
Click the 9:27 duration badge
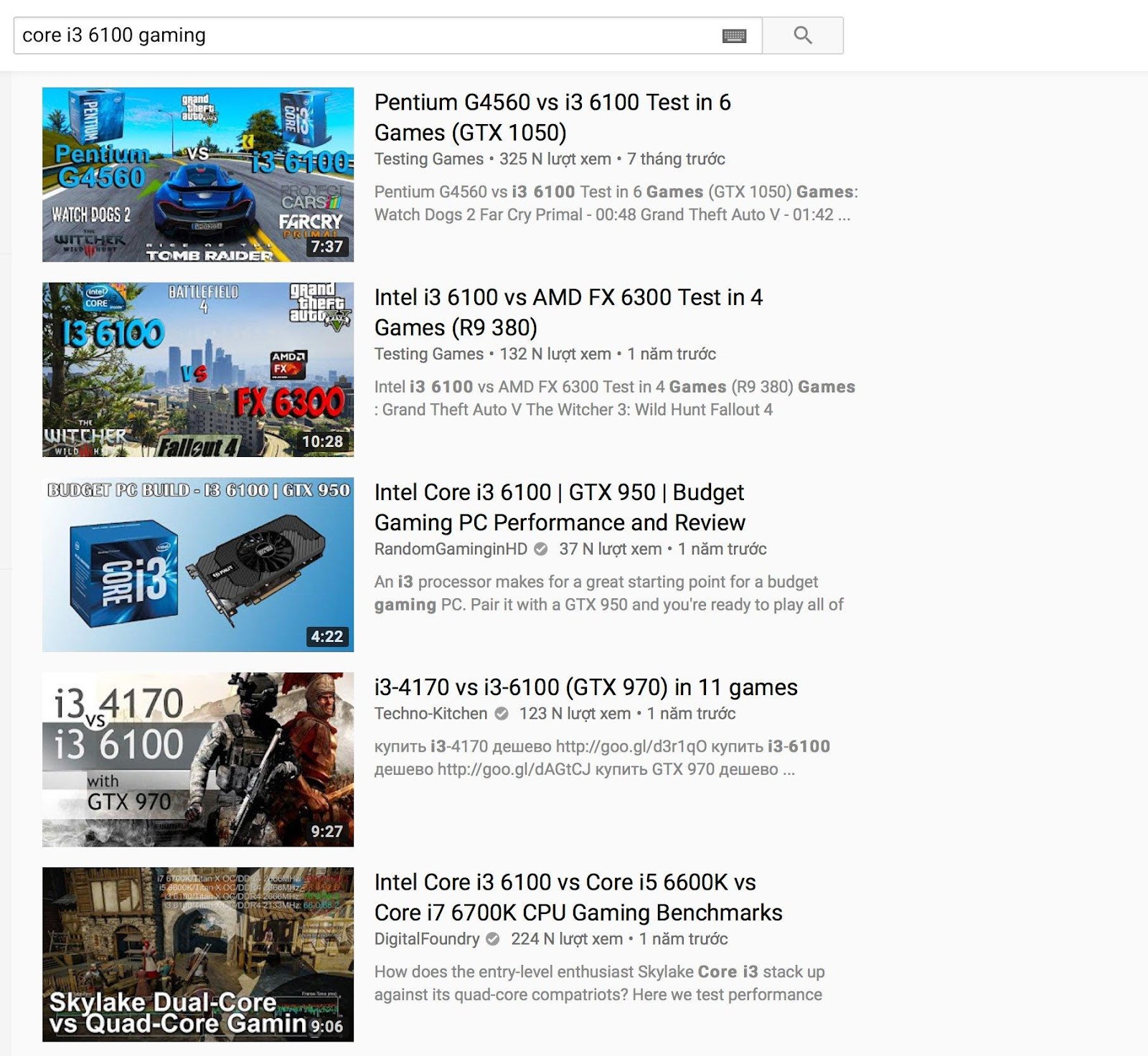pyautogui.click(x=326, y=832)
